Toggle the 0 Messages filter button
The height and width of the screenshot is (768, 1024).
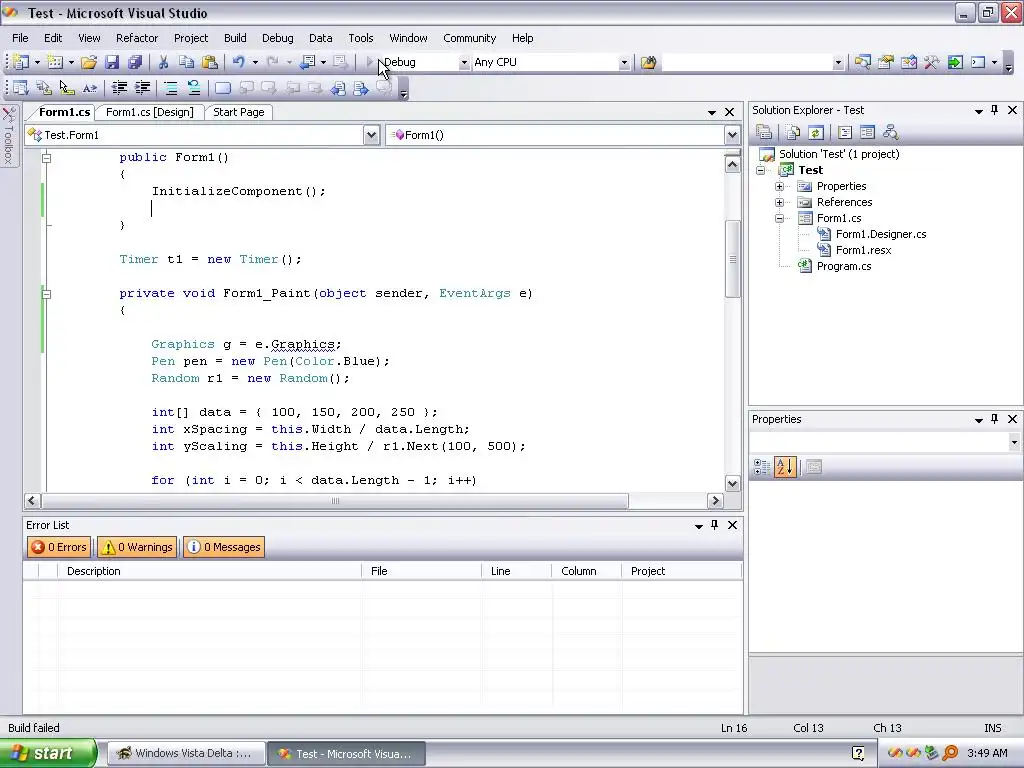(224, 547)
